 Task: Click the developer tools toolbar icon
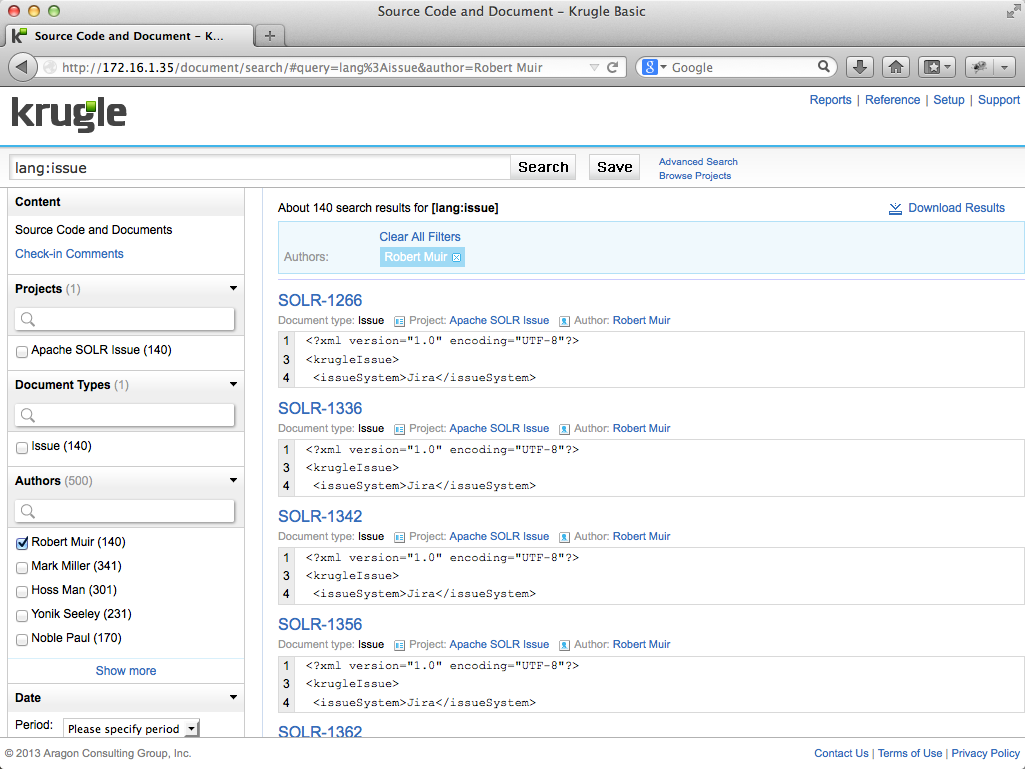[979, 67]
